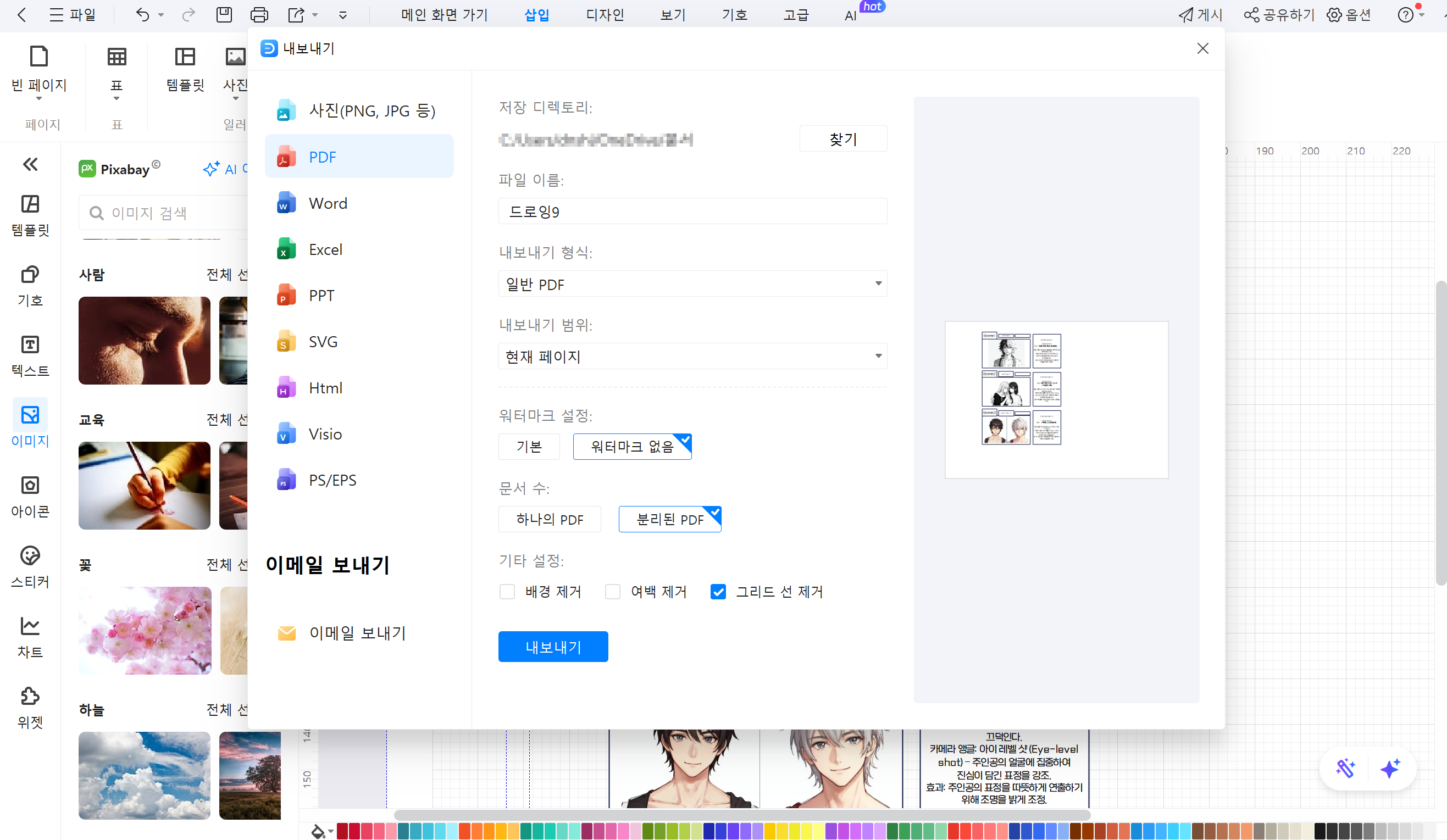1447x840 pixels.
Task: Toggle the 배경 제거 checkbox
Action: [x=508, y=591]
